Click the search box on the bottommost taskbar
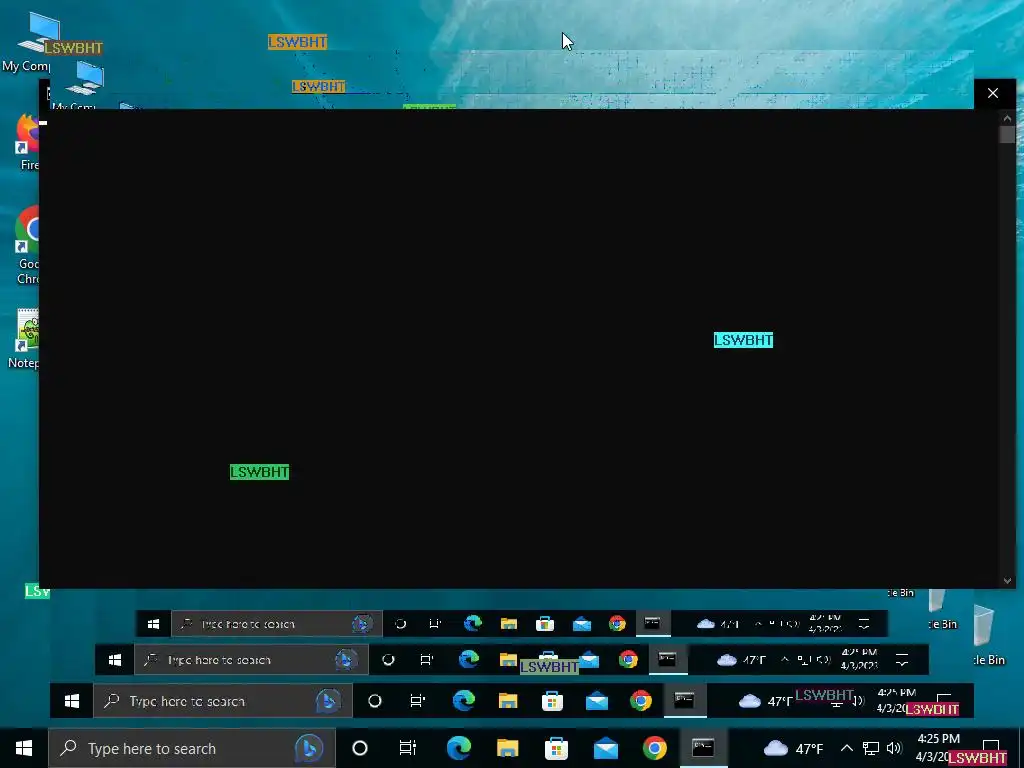 192,748
